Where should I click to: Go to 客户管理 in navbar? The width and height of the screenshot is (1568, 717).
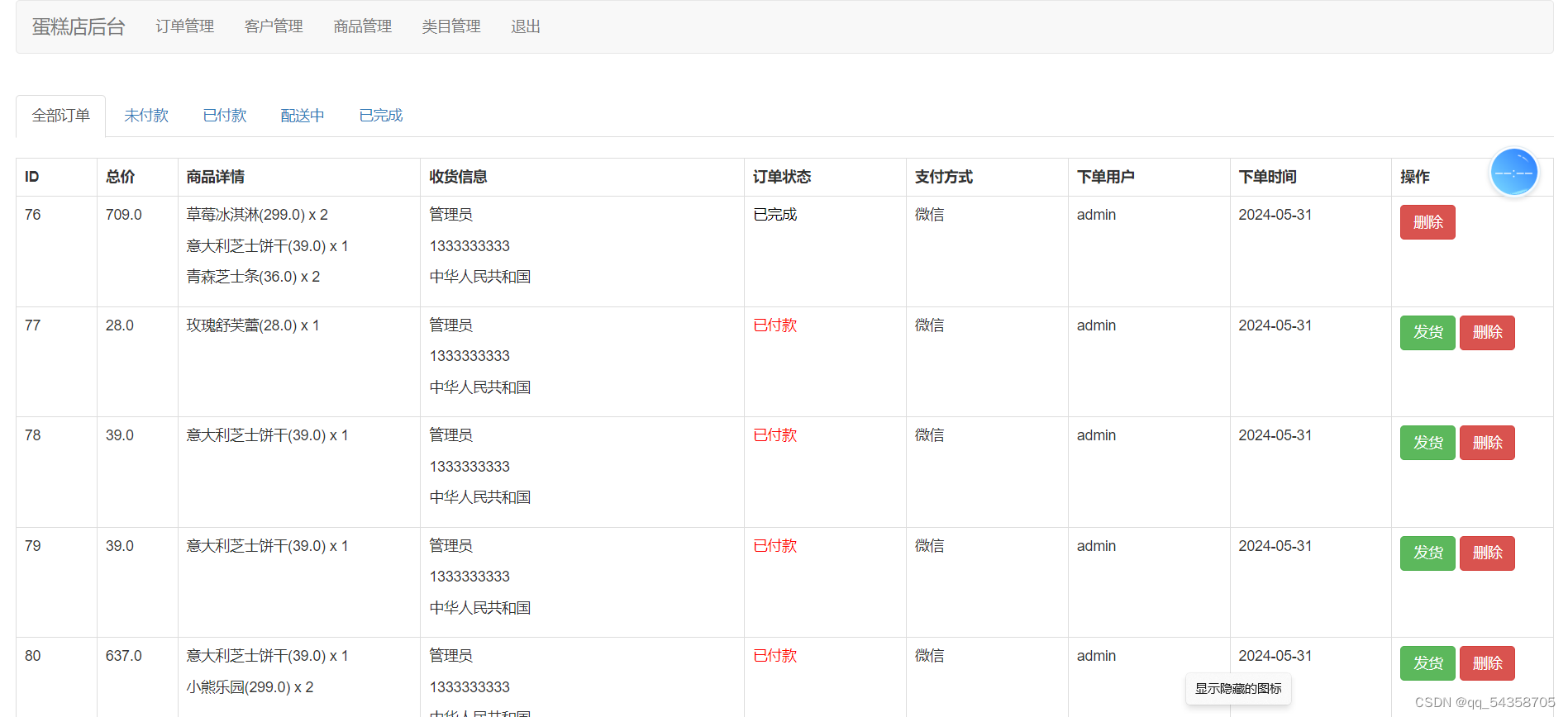(x=274, y=26)
